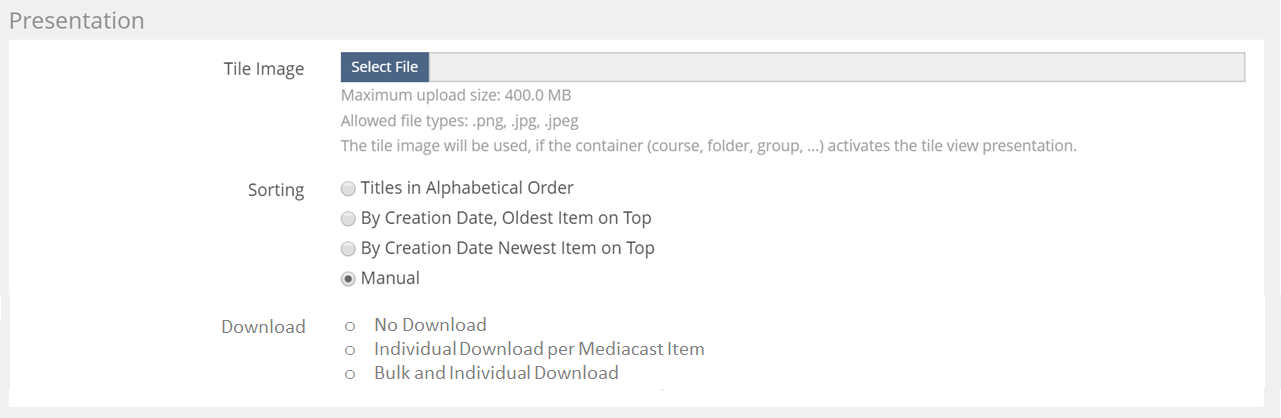Select the Titles in Alphabetical Order radio button
1281x418 pixels.
point(348,189)
